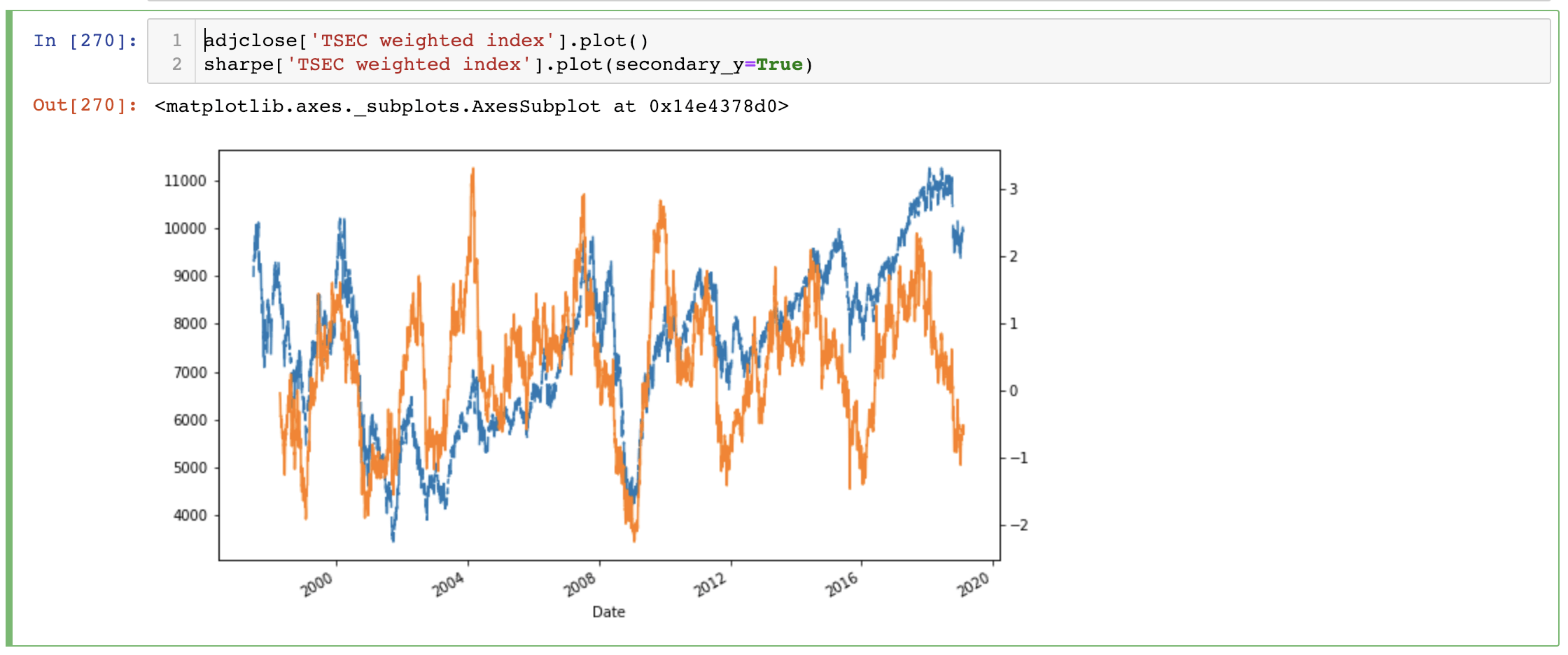
Task: Click the 7000 left axis label
Action: coord(190,372)
